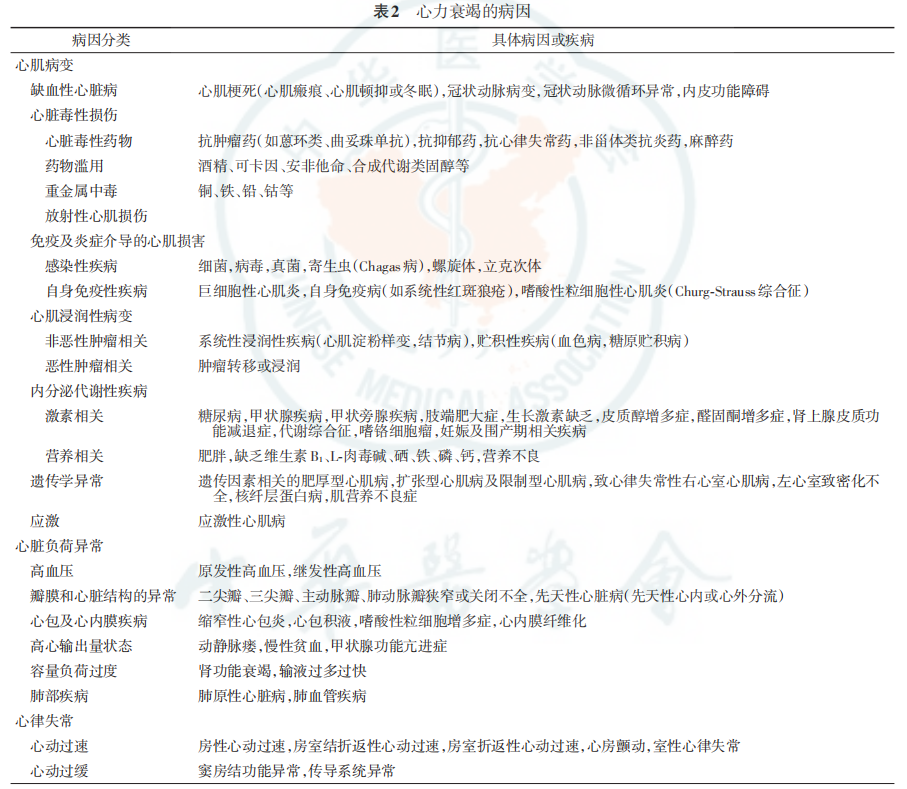Click the 病因分类 column header
The height and width of the screenshot is (789, 907).
coord(101,40)
